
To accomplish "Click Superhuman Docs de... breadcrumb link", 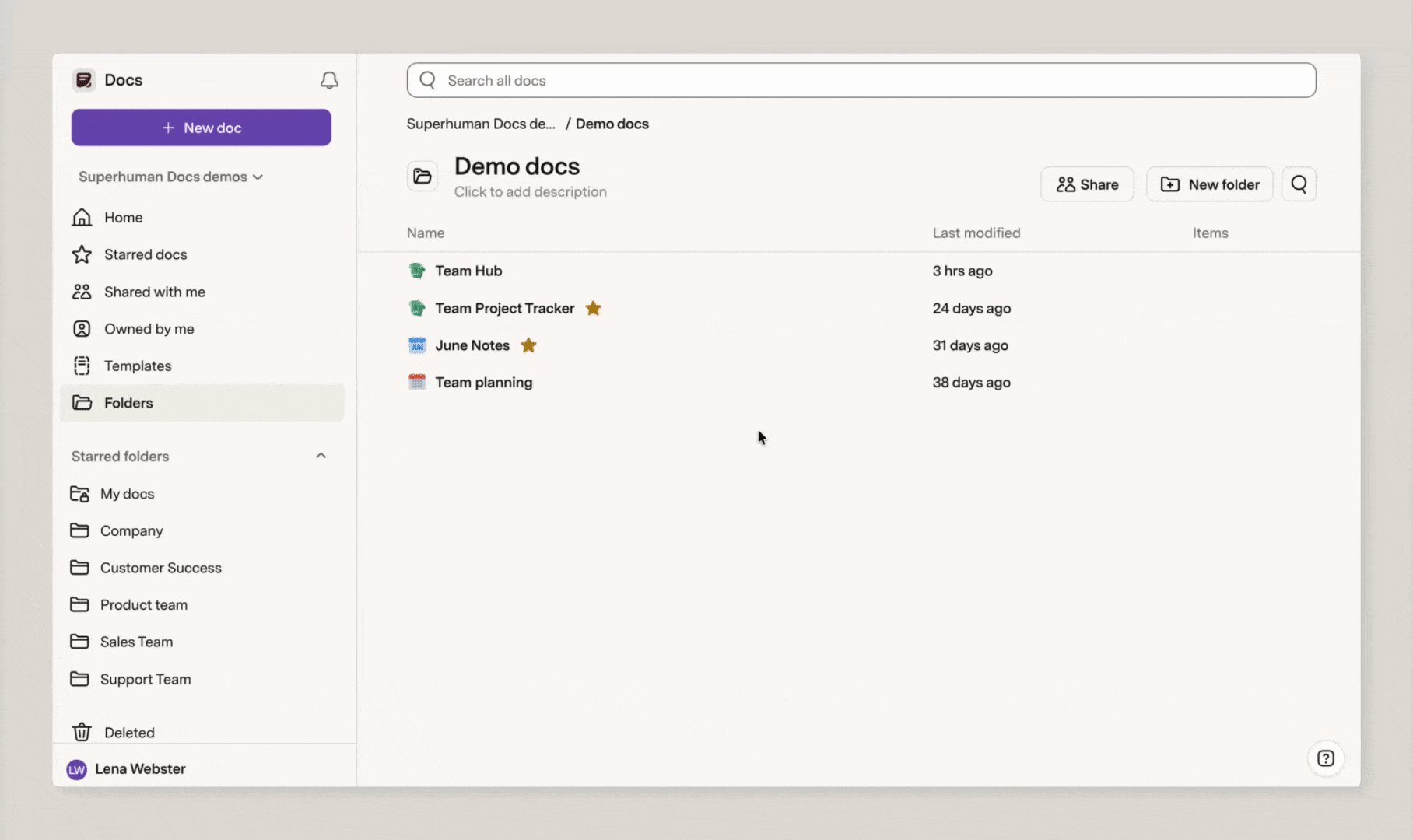I will tap(481, 124).
